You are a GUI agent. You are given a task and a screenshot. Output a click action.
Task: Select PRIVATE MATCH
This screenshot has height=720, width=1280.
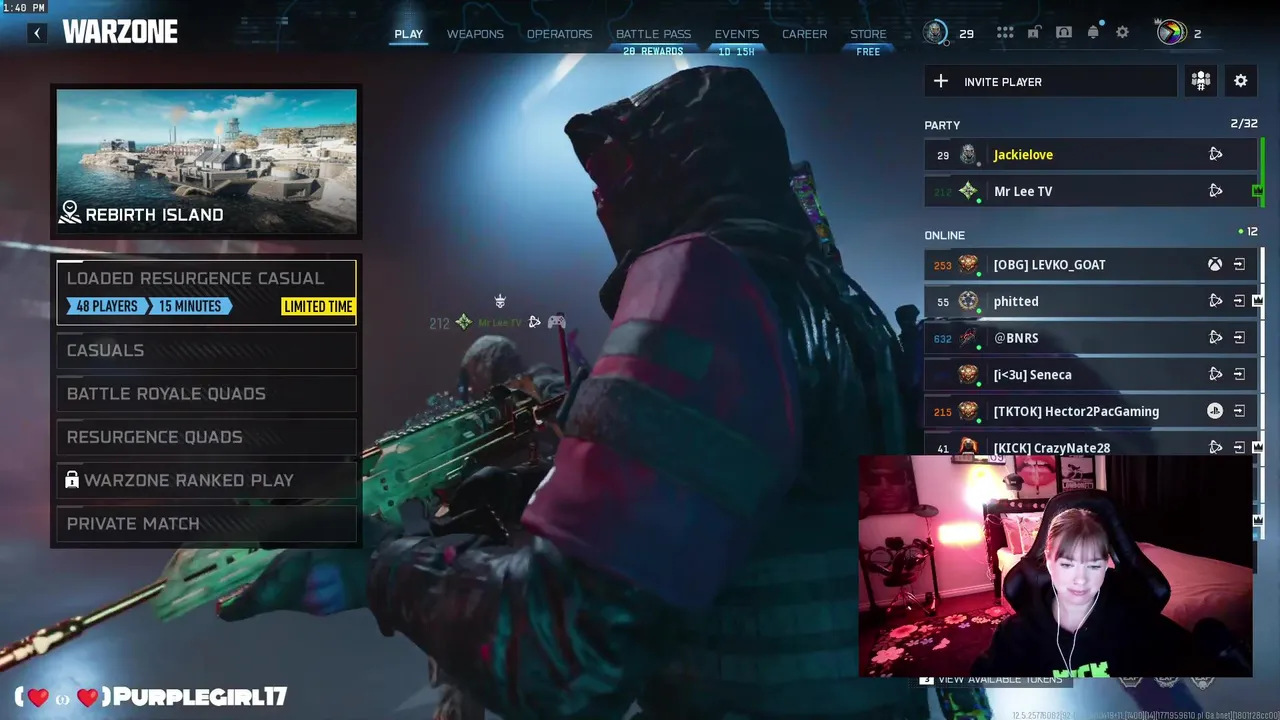point(206,523)
